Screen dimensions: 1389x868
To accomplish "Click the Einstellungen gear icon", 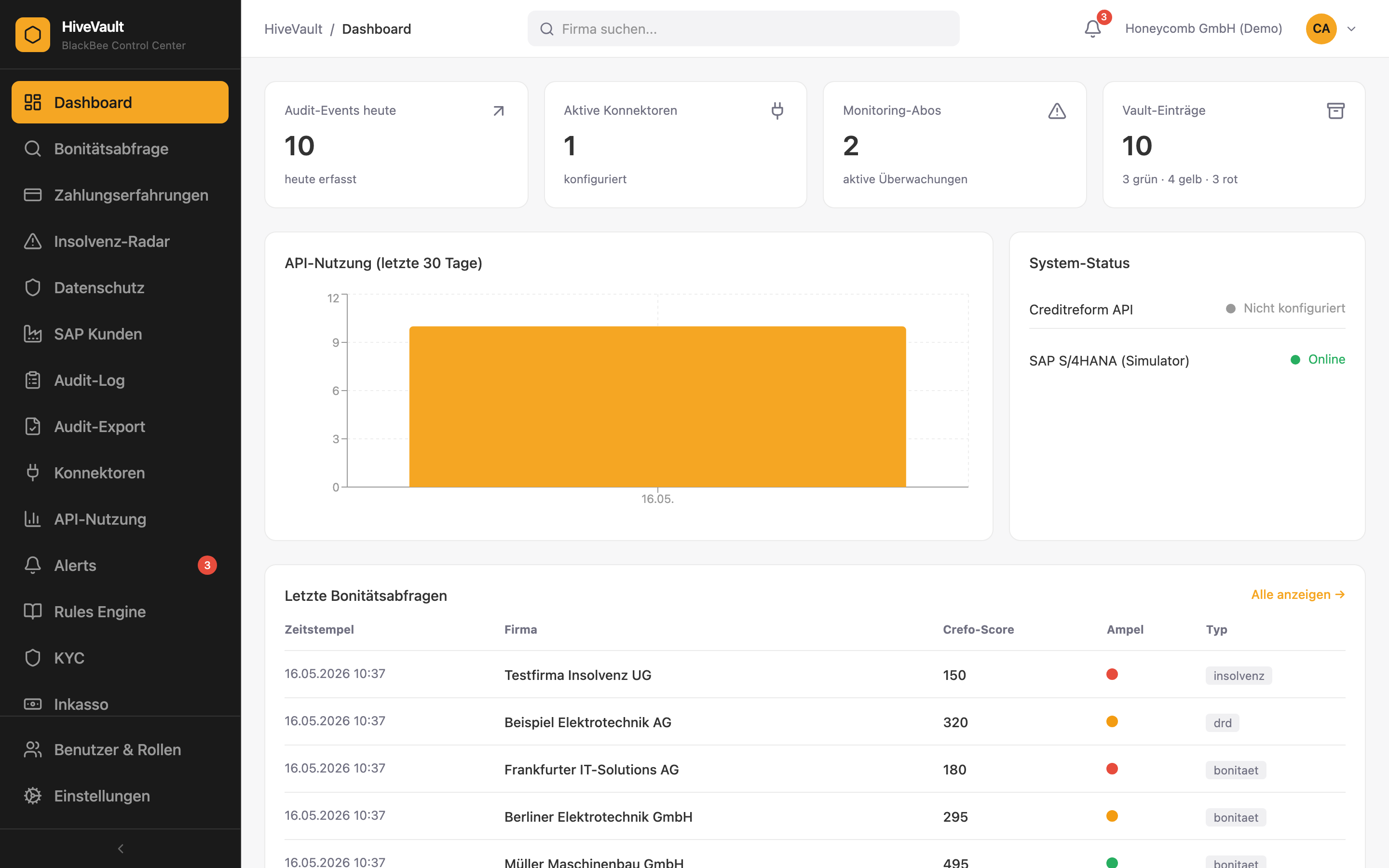I will tap(33, 796).
